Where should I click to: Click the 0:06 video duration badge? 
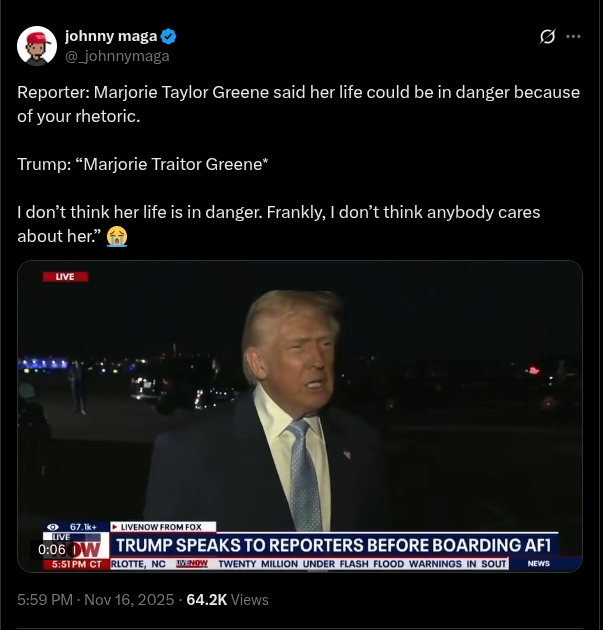pyautogui.click(x=52, y=549)
